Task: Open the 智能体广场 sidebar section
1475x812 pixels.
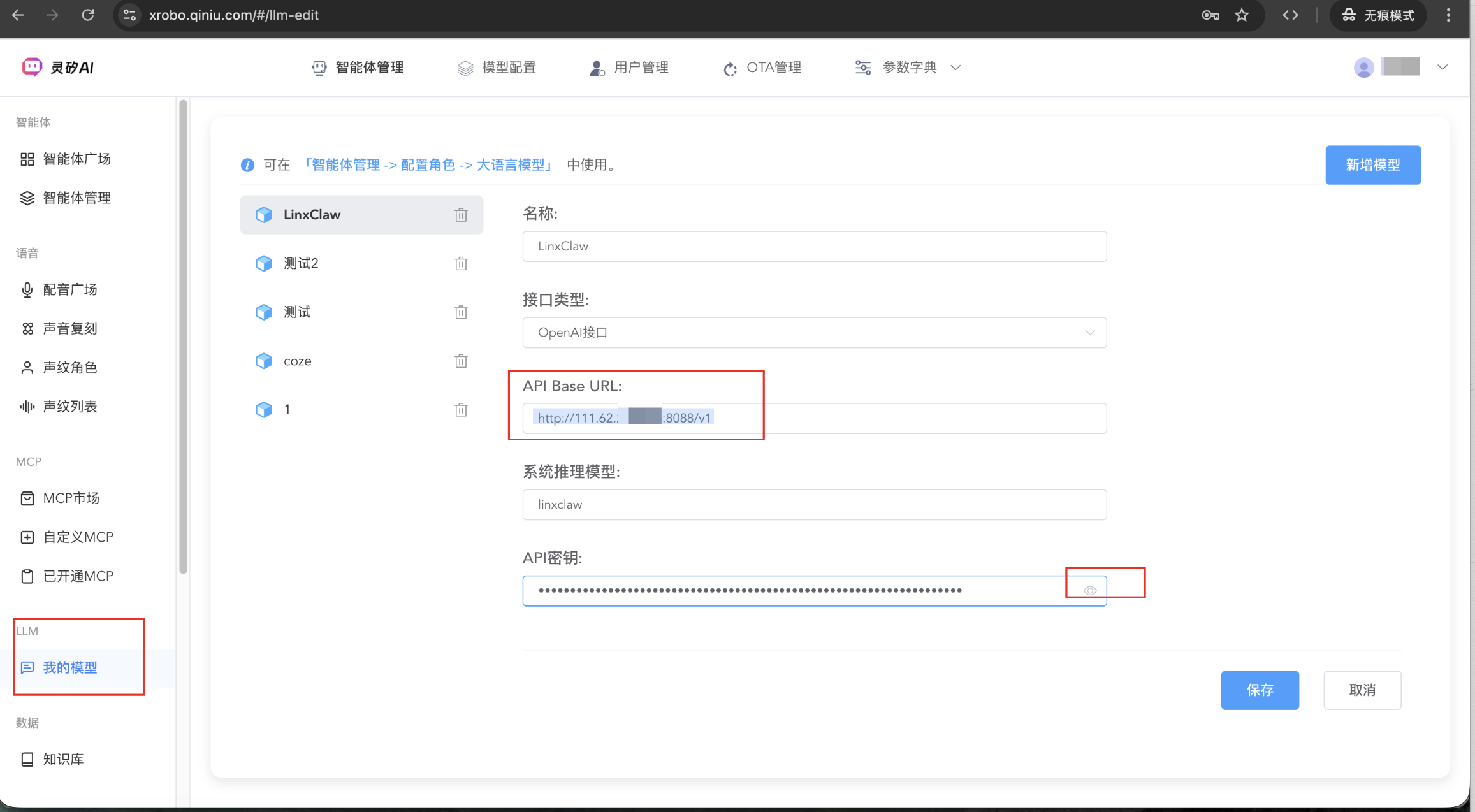Action: tap(76, 159)
